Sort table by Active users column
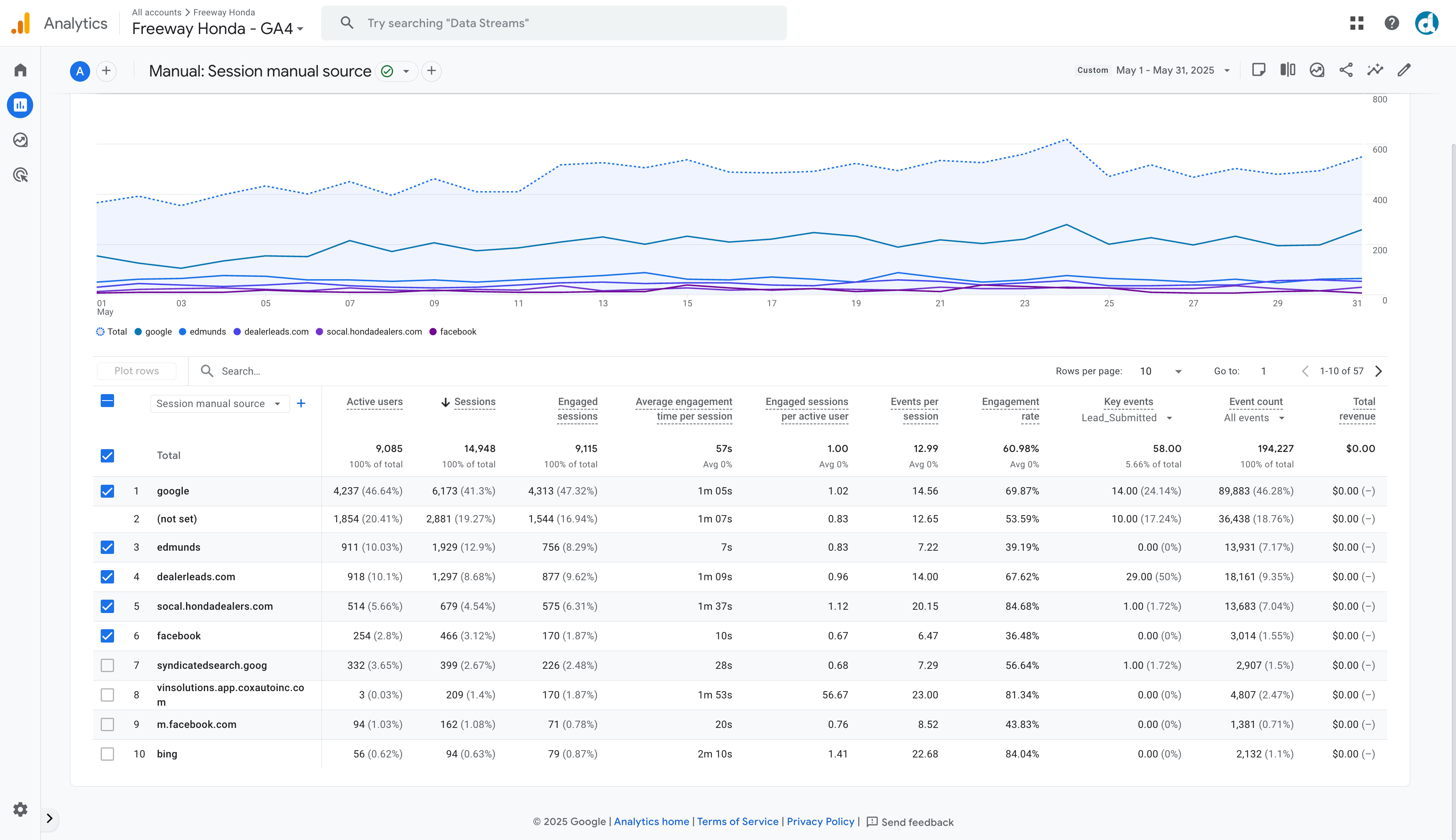 pyautogui.click(x=374, y=401)
